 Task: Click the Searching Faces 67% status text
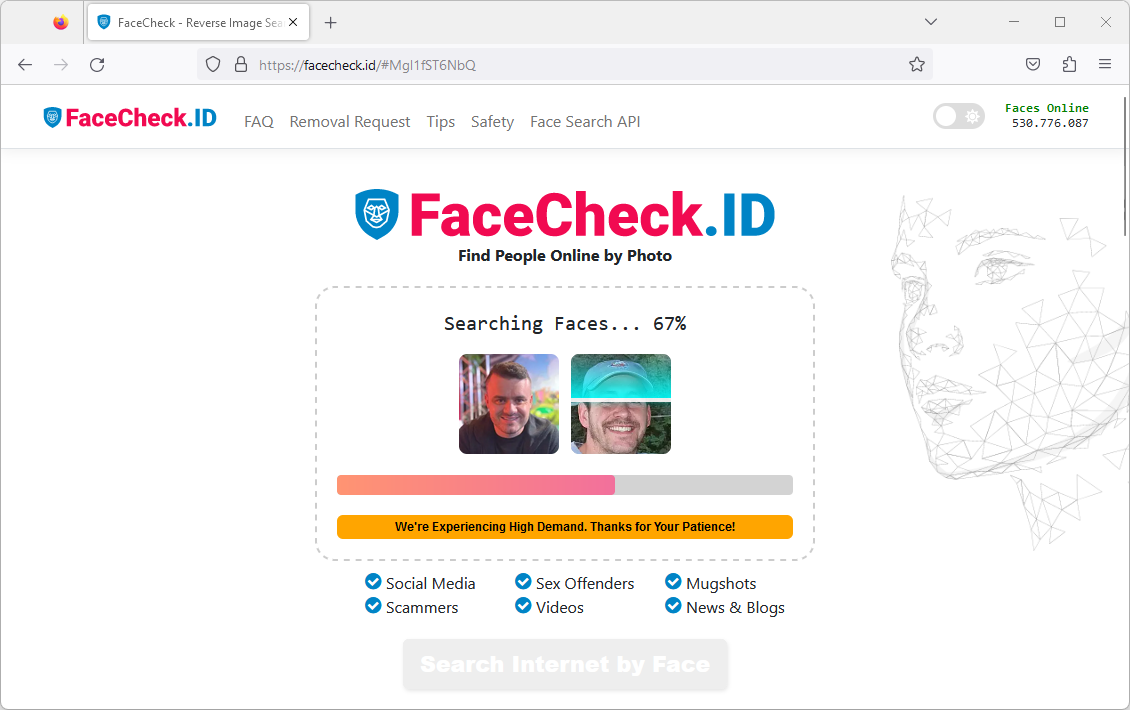pos(564,324)
